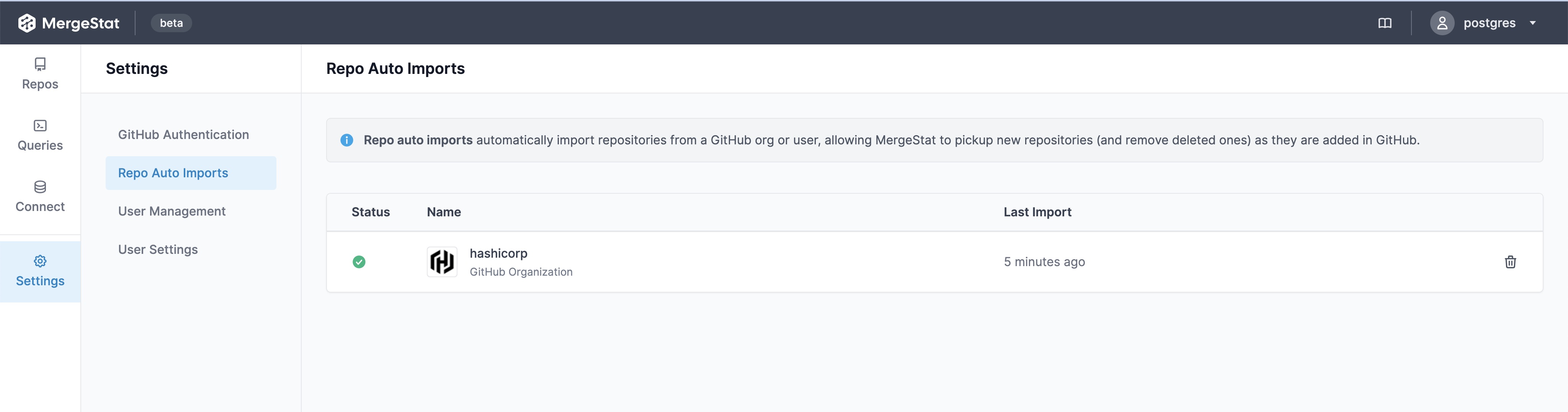Viewport: 1568px width, 412px height.
Task: Click the green status check for hashicorp
Action: [x=359, y=262]
